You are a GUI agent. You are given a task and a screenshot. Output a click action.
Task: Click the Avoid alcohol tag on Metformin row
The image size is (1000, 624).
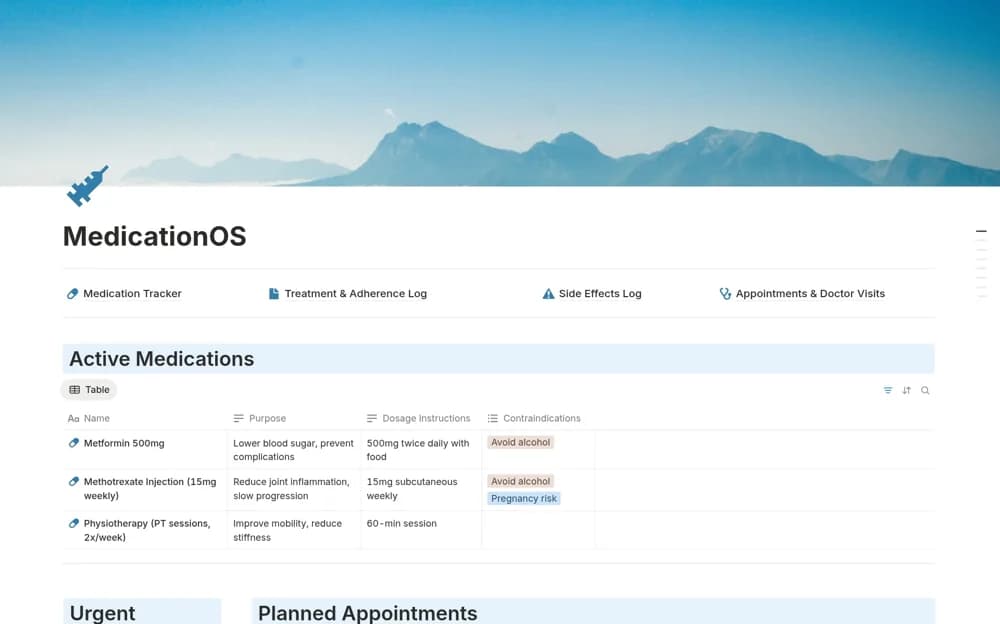click(x=520, y=442)
